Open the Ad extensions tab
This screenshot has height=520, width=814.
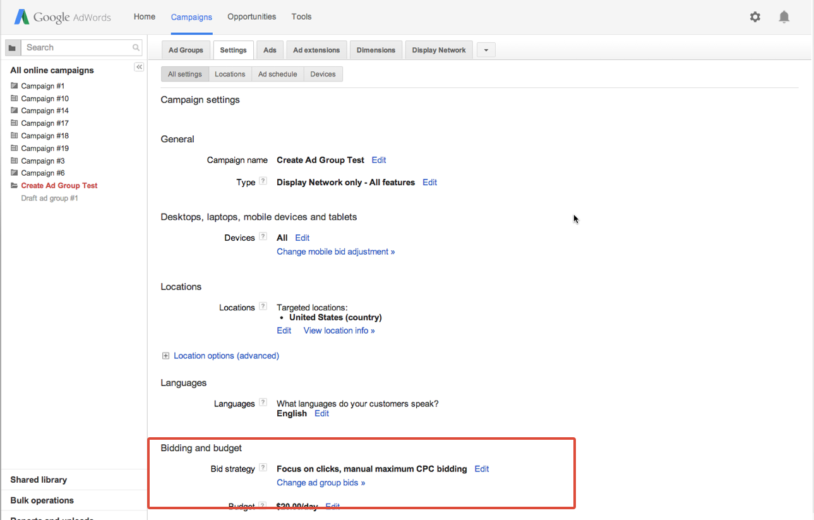tap(316, 50)
